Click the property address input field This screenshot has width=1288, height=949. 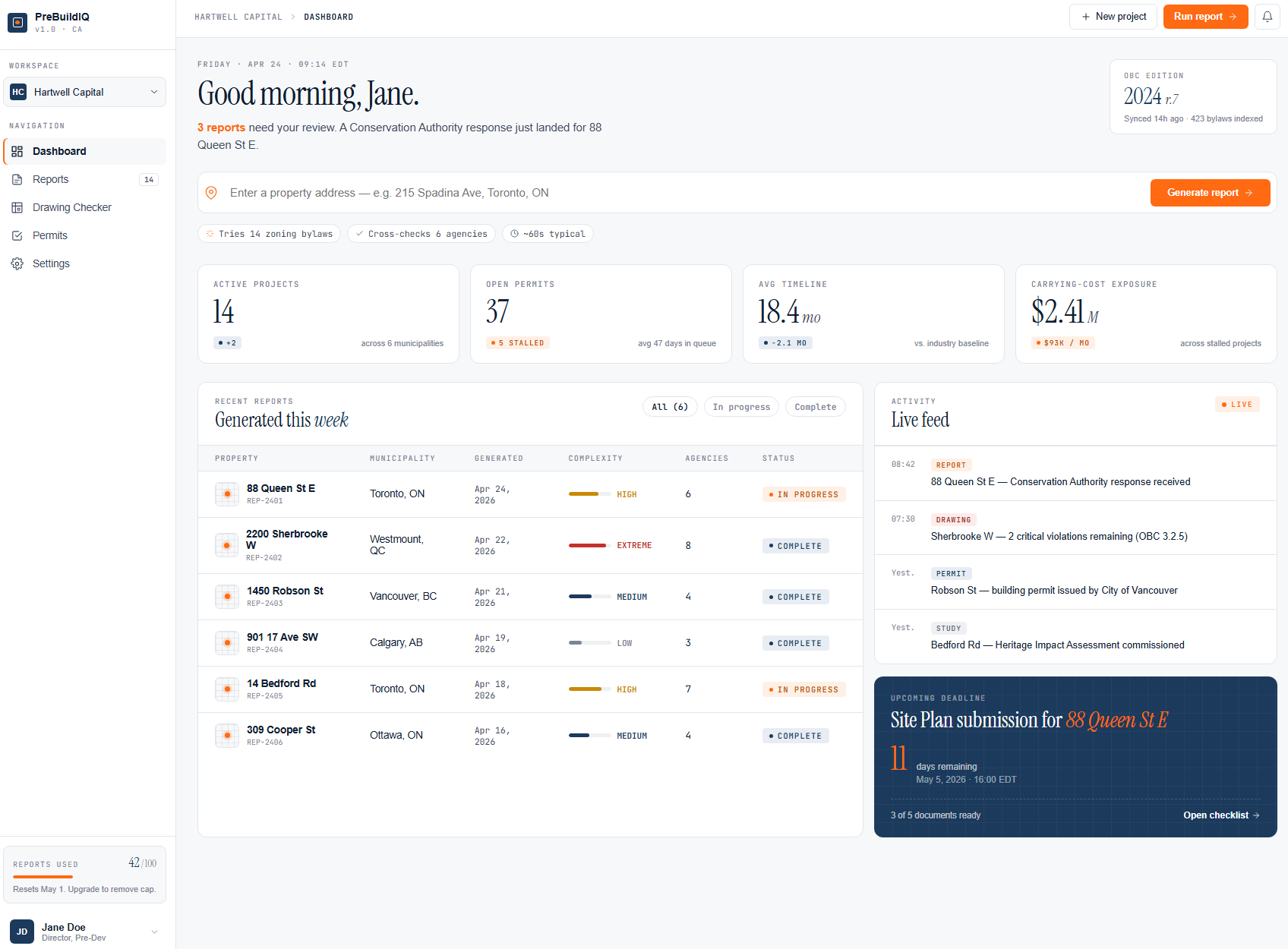[x=532, y=192]
